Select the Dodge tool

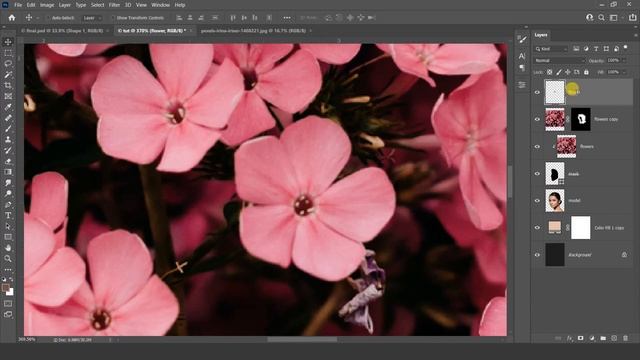[x=8, y=193]
